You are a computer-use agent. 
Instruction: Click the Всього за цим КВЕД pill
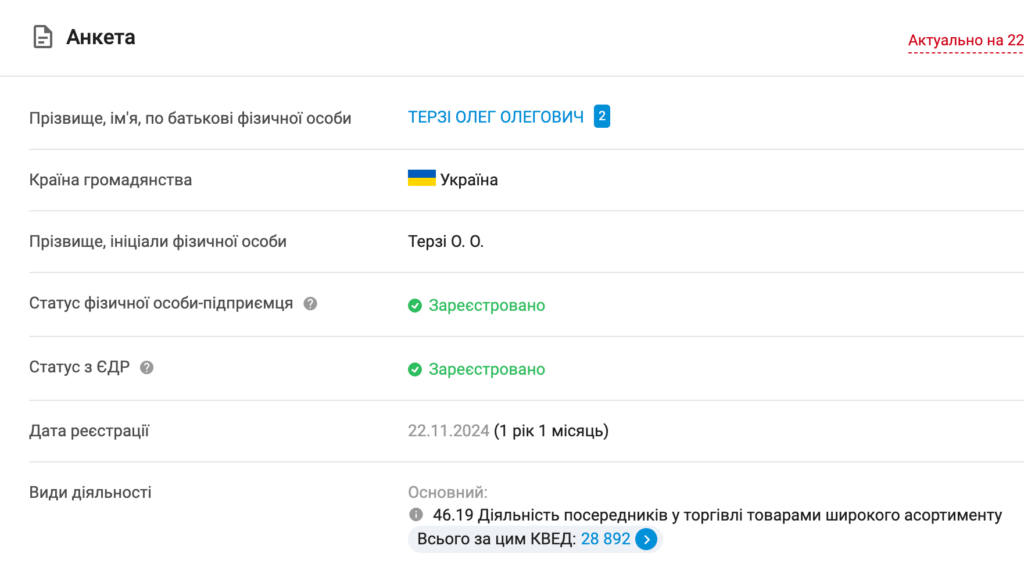point(495,540)
